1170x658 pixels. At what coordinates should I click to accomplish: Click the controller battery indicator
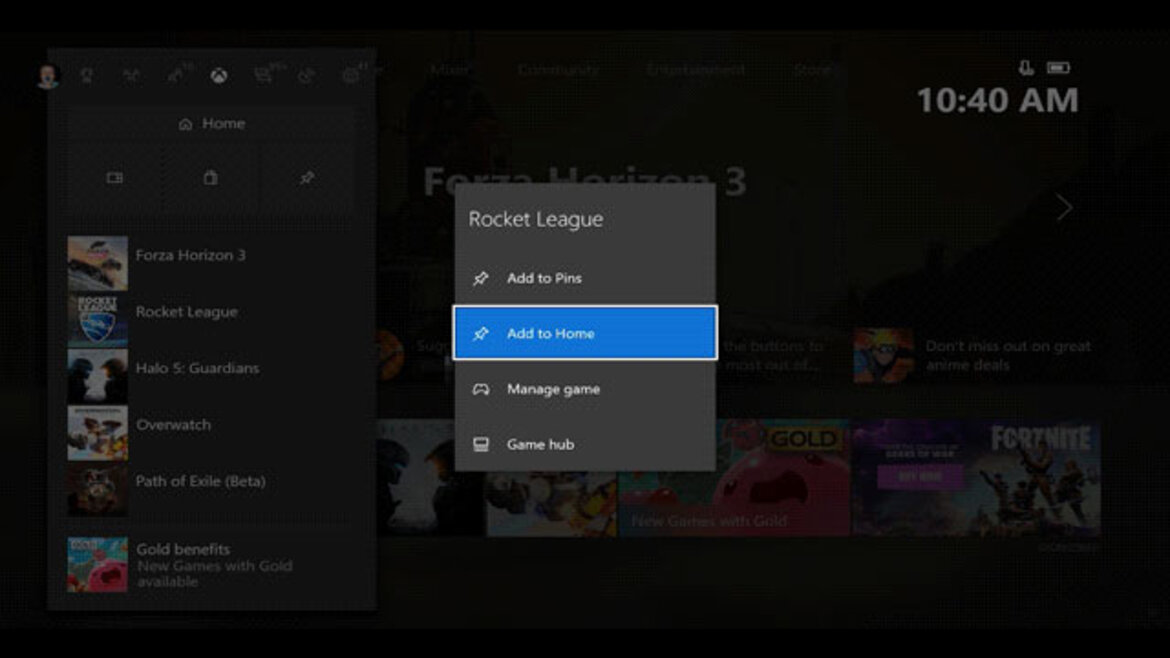tap(1058, 68)
